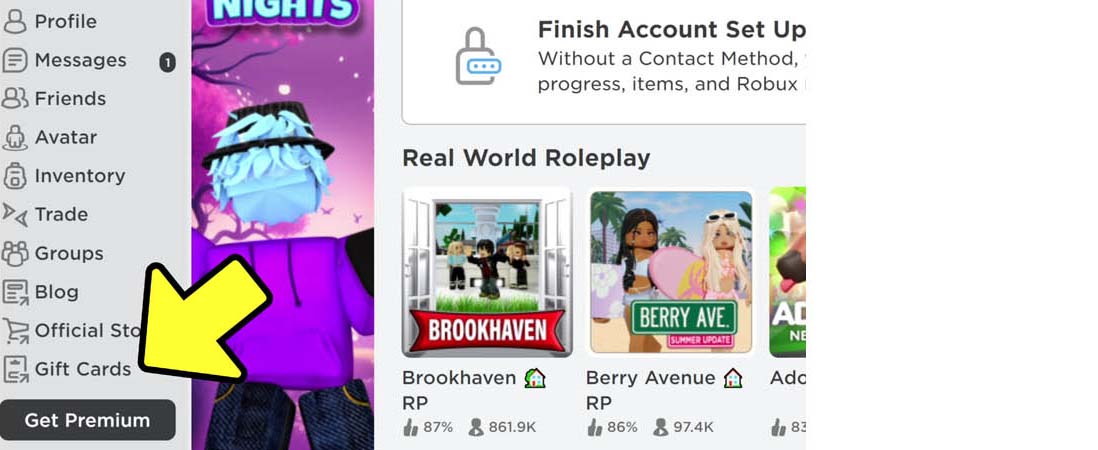Open the Profile person icon
This screenshot has height=450, width=1098.
click(x=14, y=21)
